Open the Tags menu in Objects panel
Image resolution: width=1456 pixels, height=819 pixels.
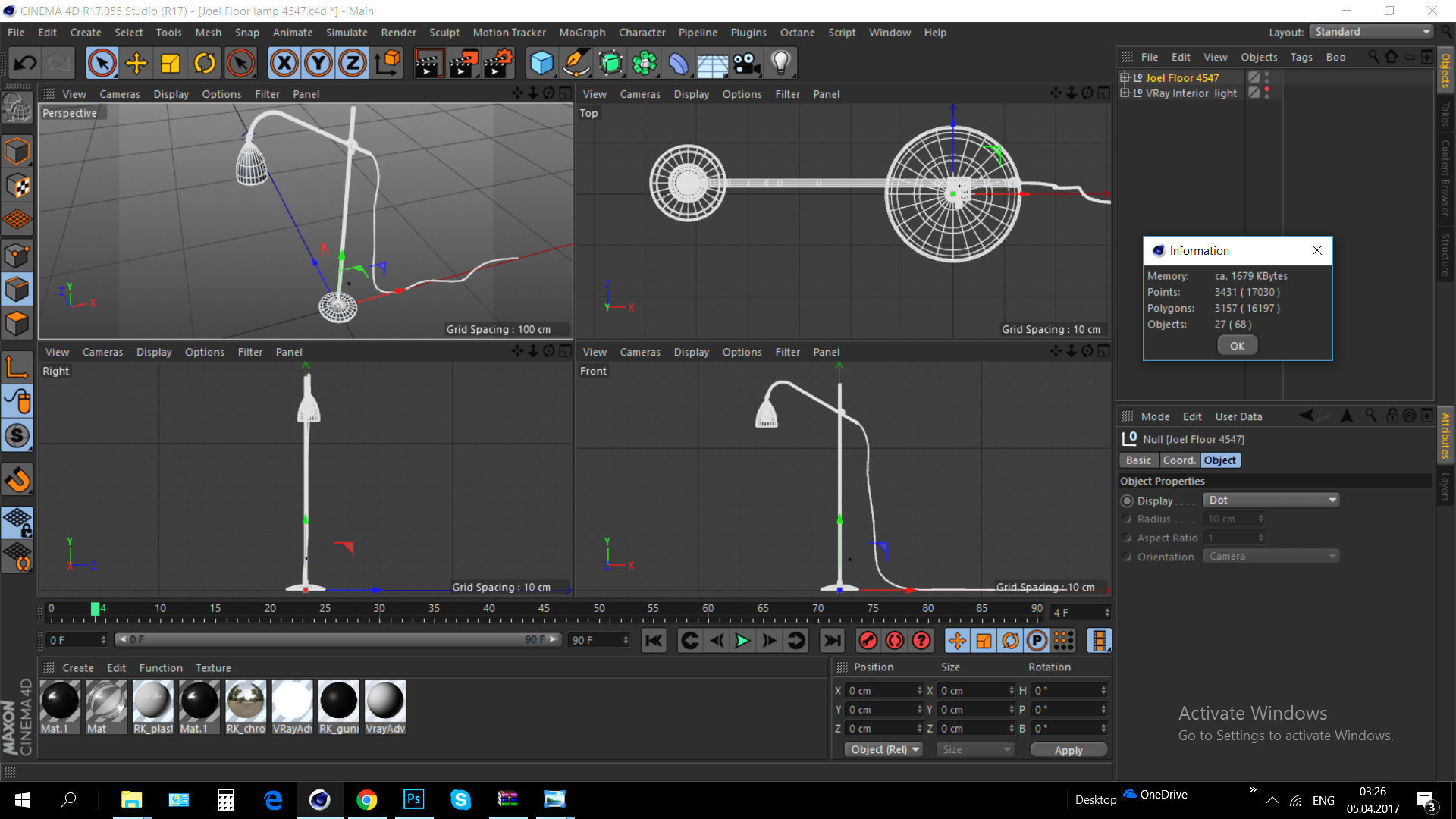tap(1301, 57)
